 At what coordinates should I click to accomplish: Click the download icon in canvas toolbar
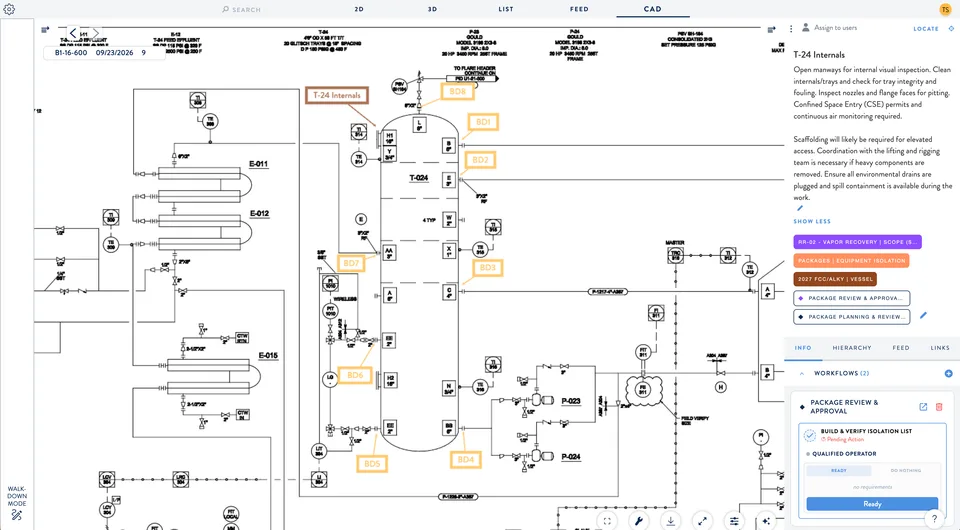670,521
